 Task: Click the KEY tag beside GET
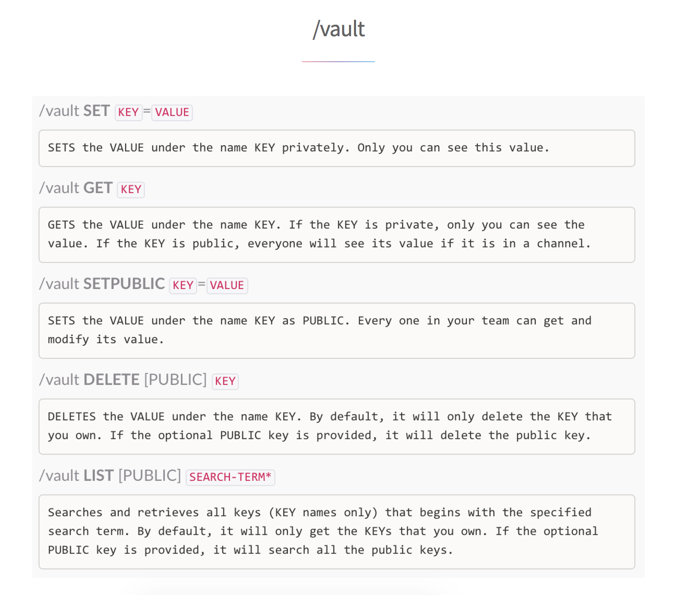pos(131,189)
